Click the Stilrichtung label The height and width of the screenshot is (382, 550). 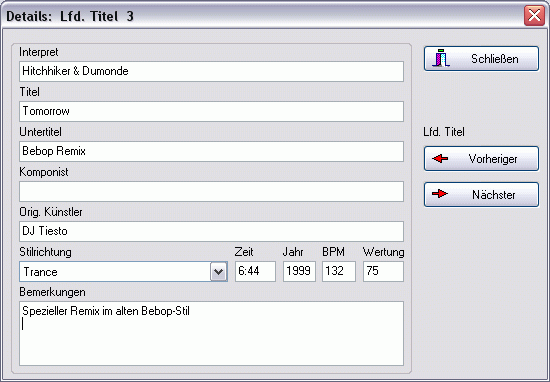click(x=45, y=252)
